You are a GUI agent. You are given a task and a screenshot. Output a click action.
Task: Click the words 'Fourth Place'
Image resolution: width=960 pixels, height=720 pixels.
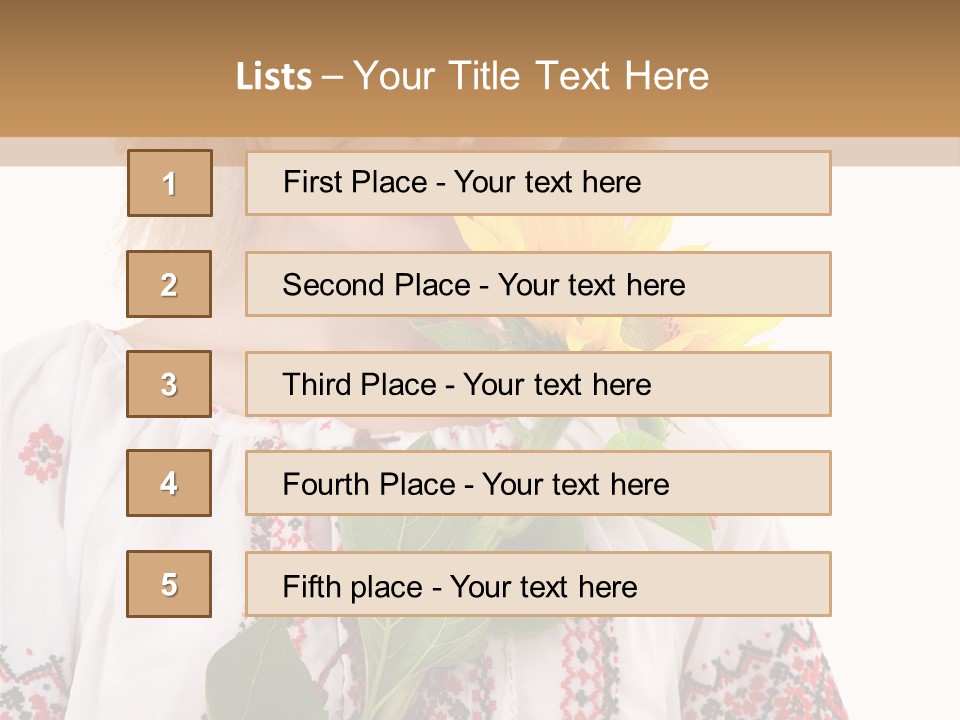pos(367,485)
